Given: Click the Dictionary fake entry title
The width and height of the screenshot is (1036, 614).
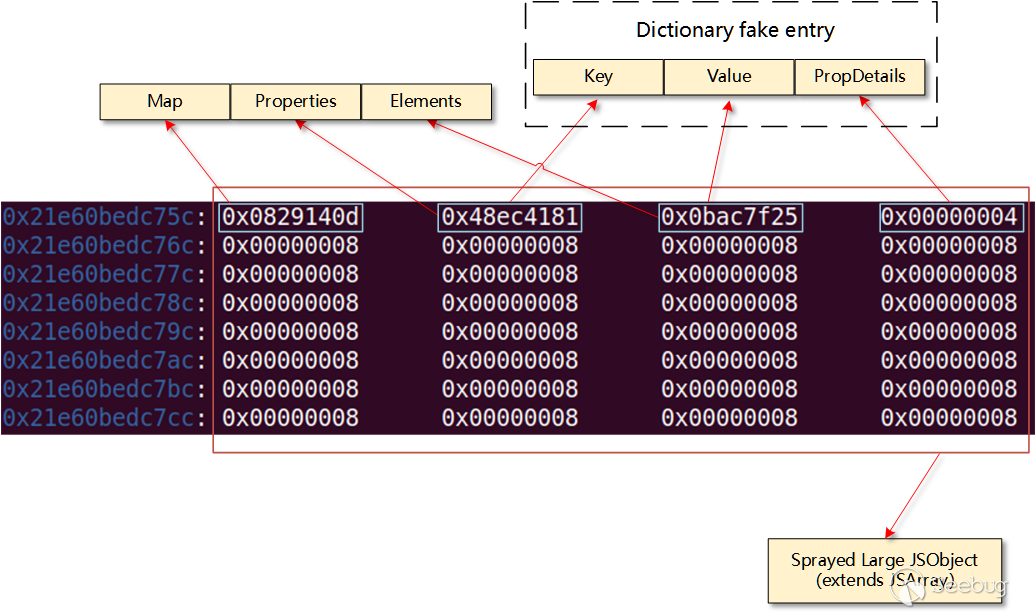Looking at the screenshot, I should (x=735, y=30).
